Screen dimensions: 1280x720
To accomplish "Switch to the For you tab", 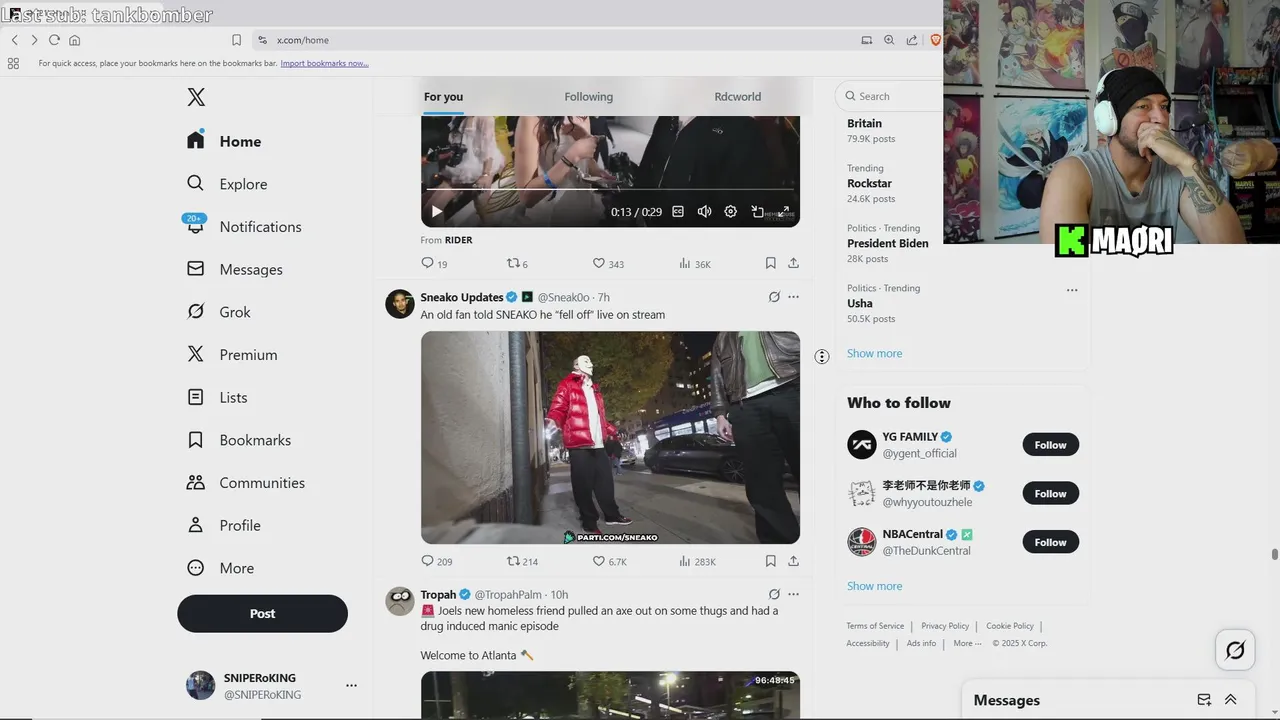I will pos(443,97).
